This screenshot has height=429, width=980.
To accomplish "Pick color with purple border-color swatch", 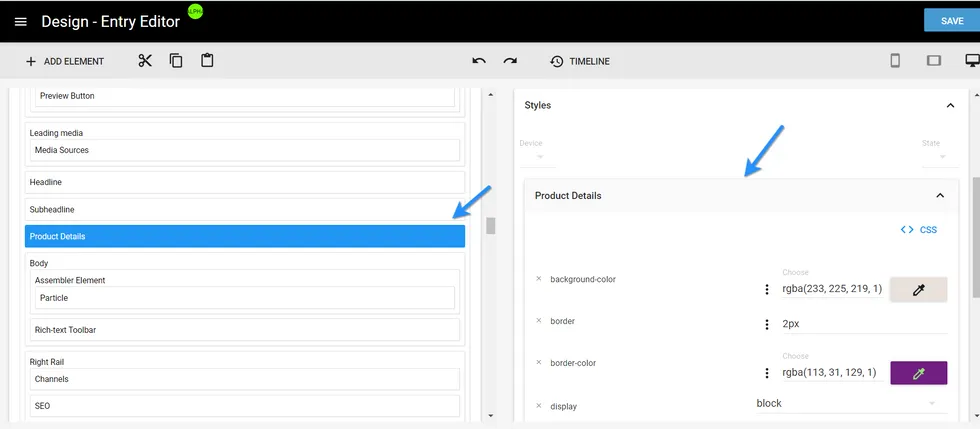I will [918, 373].
